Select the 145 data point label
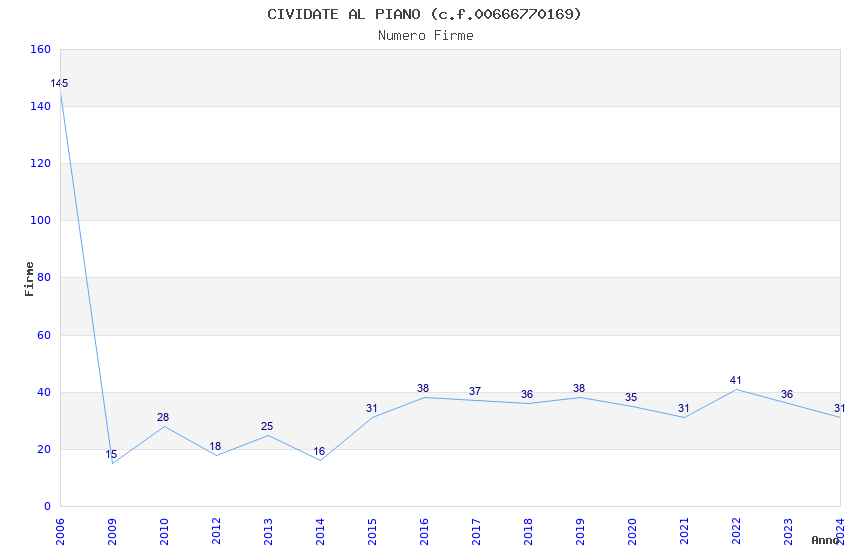This screenshot has height=550, width=850. click(59, 83)
